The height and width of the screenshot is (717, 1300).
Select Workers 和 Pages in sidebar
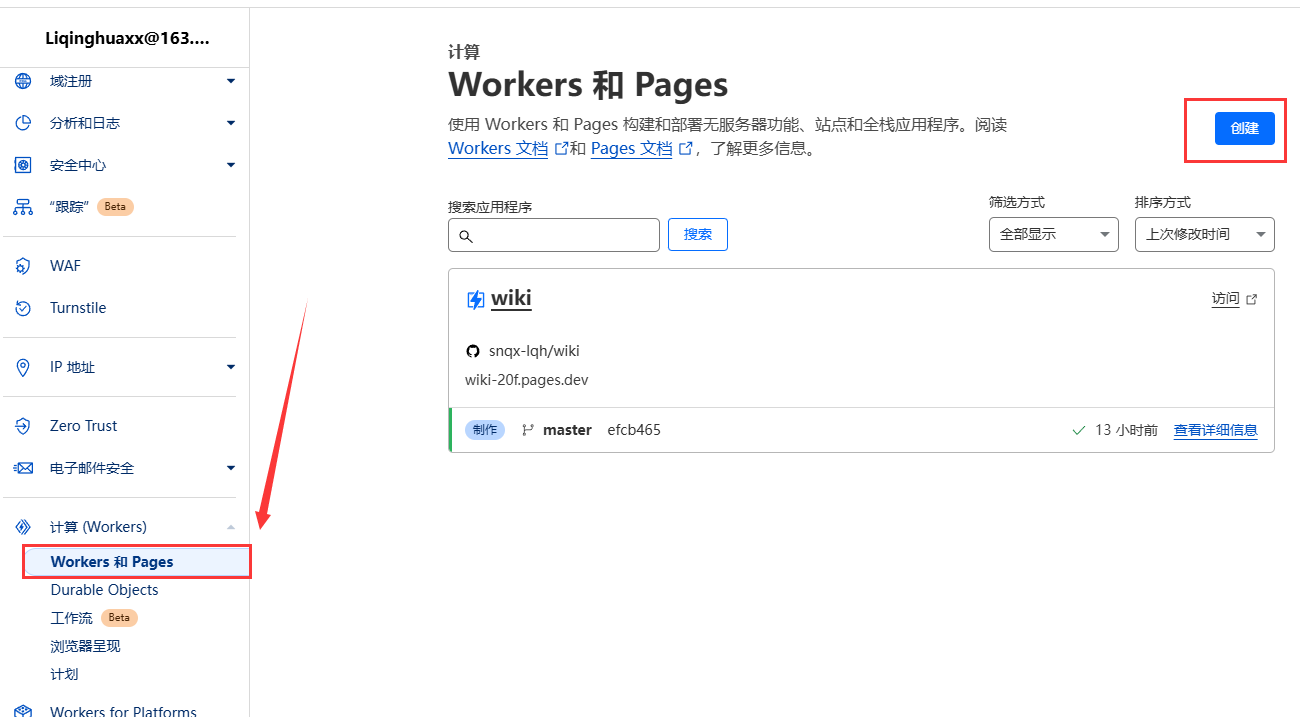click(112, 562)
